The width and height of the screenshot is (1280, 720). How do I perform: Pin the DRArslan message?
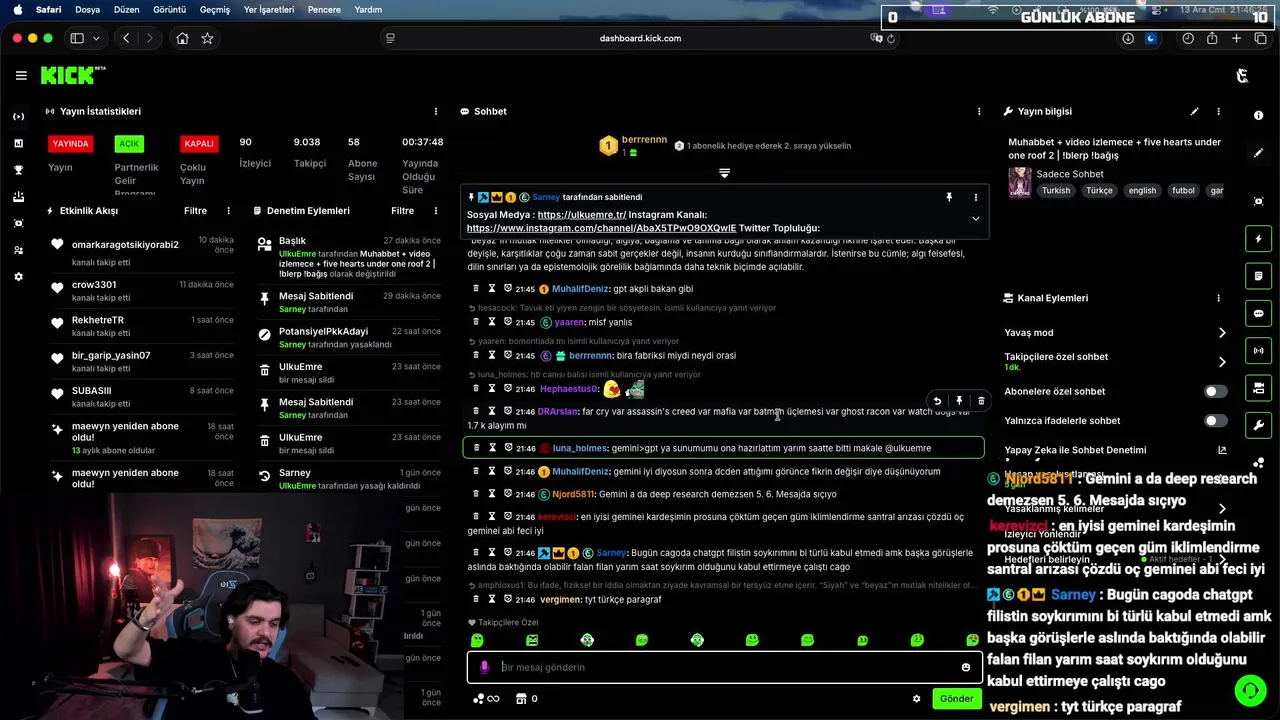pos(959,400)
